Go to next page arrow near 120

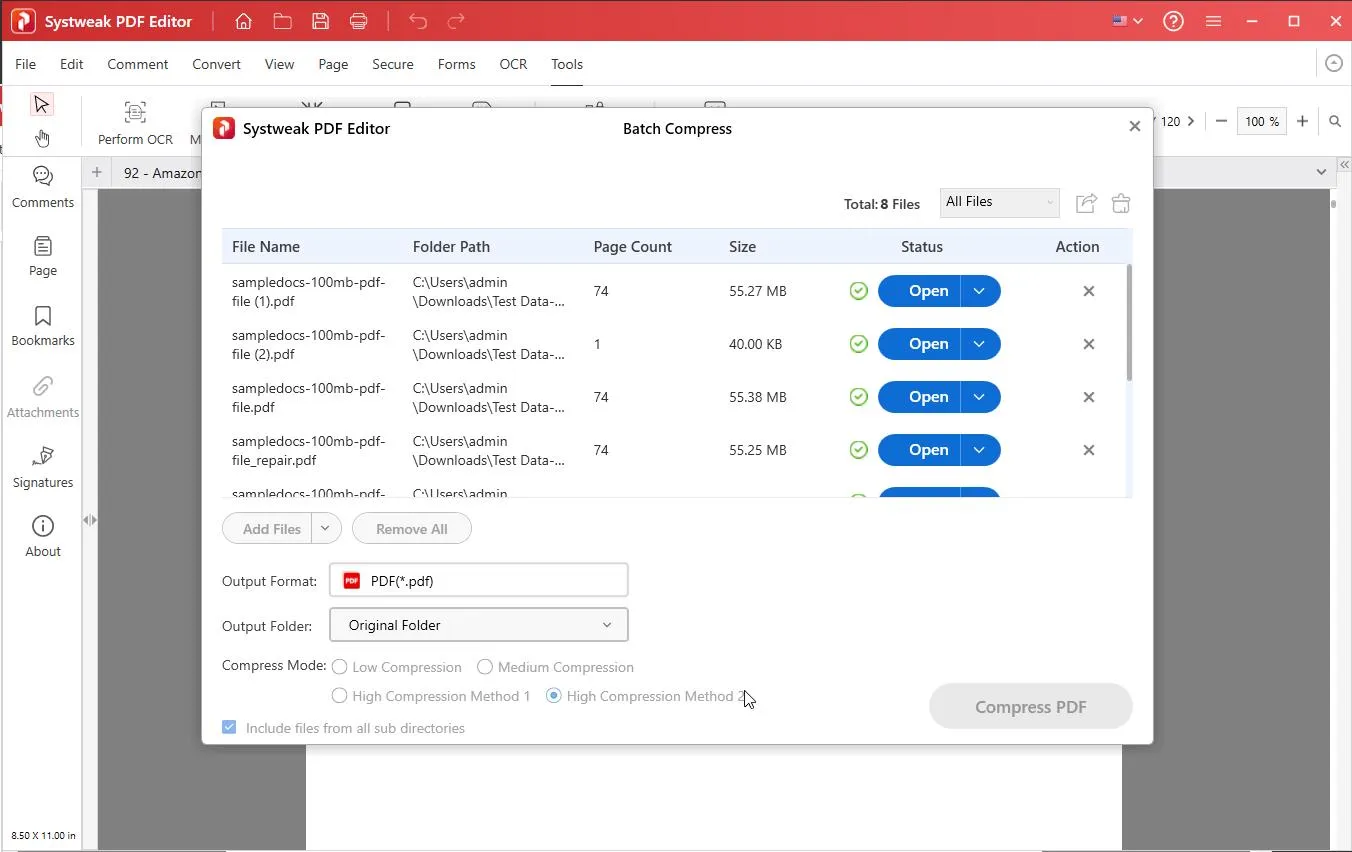tap(1190, 121)
